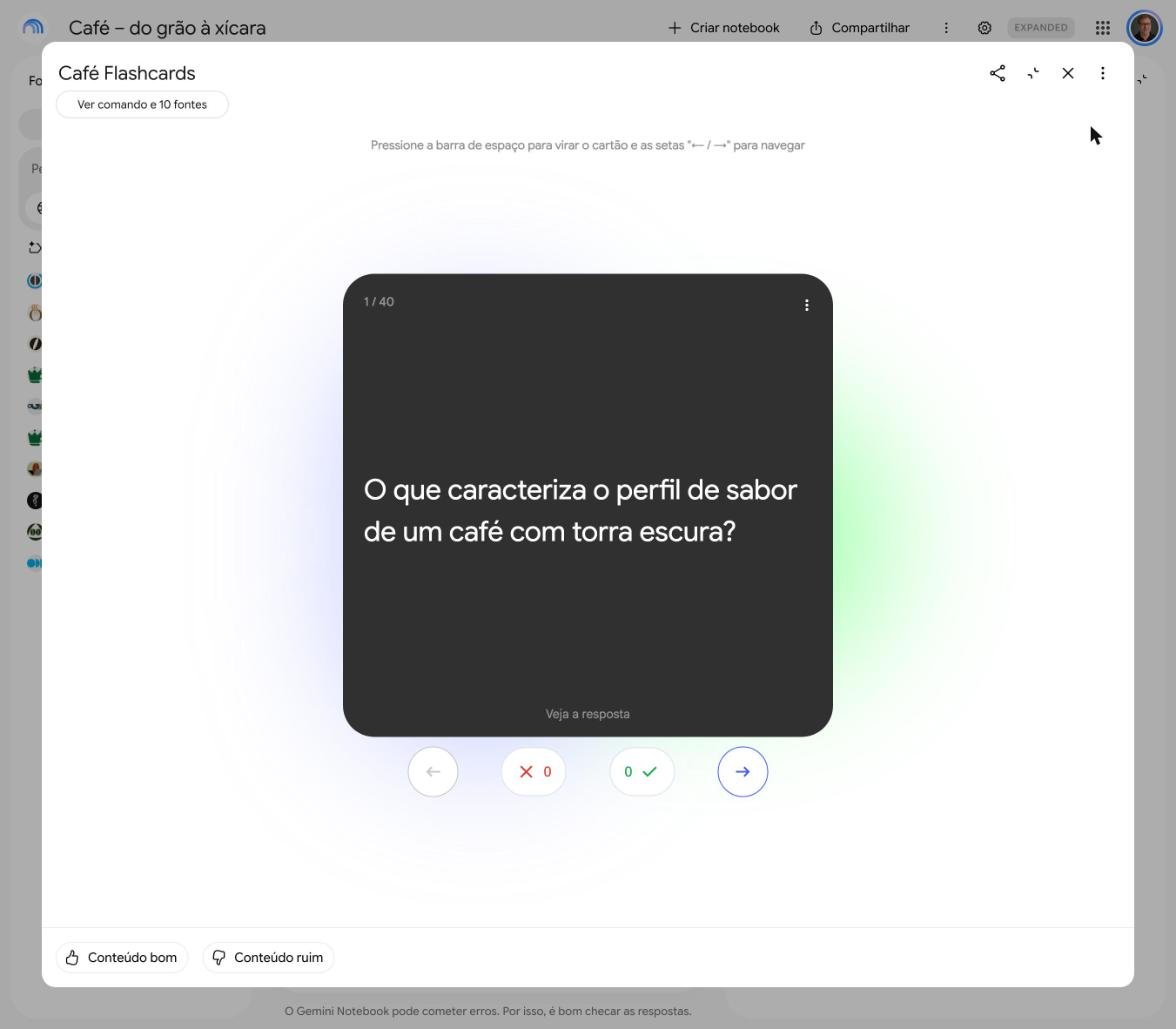Rate with Conteúdo ruim thumbs down
Image resolution: width=1176 pixels, height=1029 pixels.
268,958
